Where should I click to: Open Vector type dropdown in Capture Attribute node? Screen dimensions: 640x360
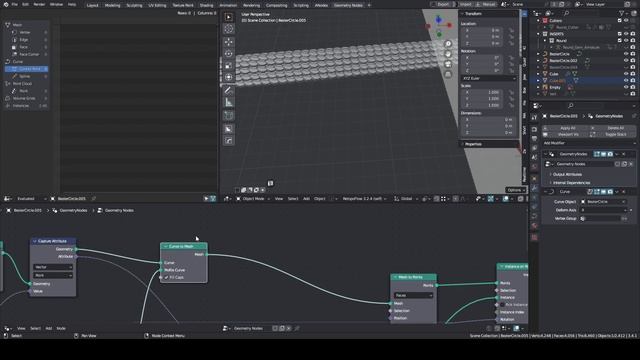(53, 267)
